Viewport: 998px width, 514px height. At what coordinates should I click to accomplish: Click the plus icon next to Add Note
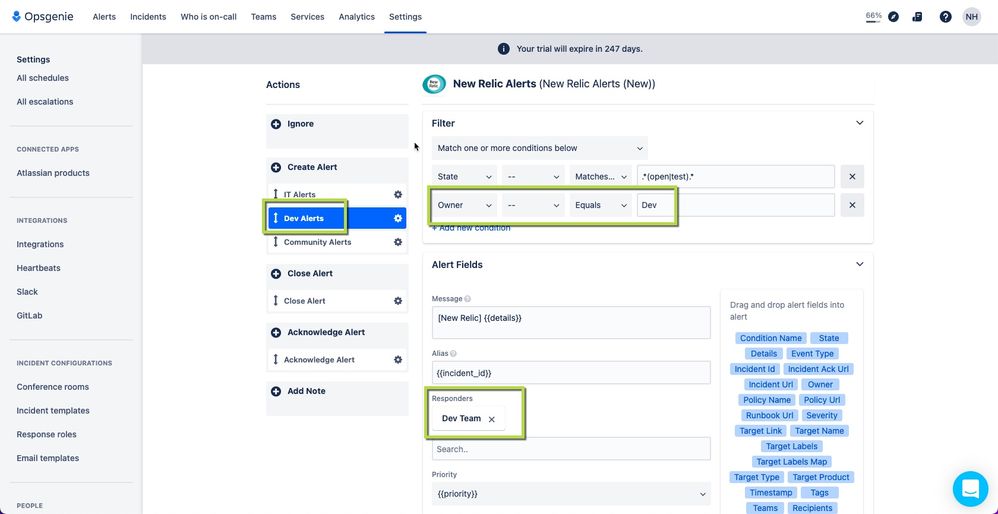point(276,391)
